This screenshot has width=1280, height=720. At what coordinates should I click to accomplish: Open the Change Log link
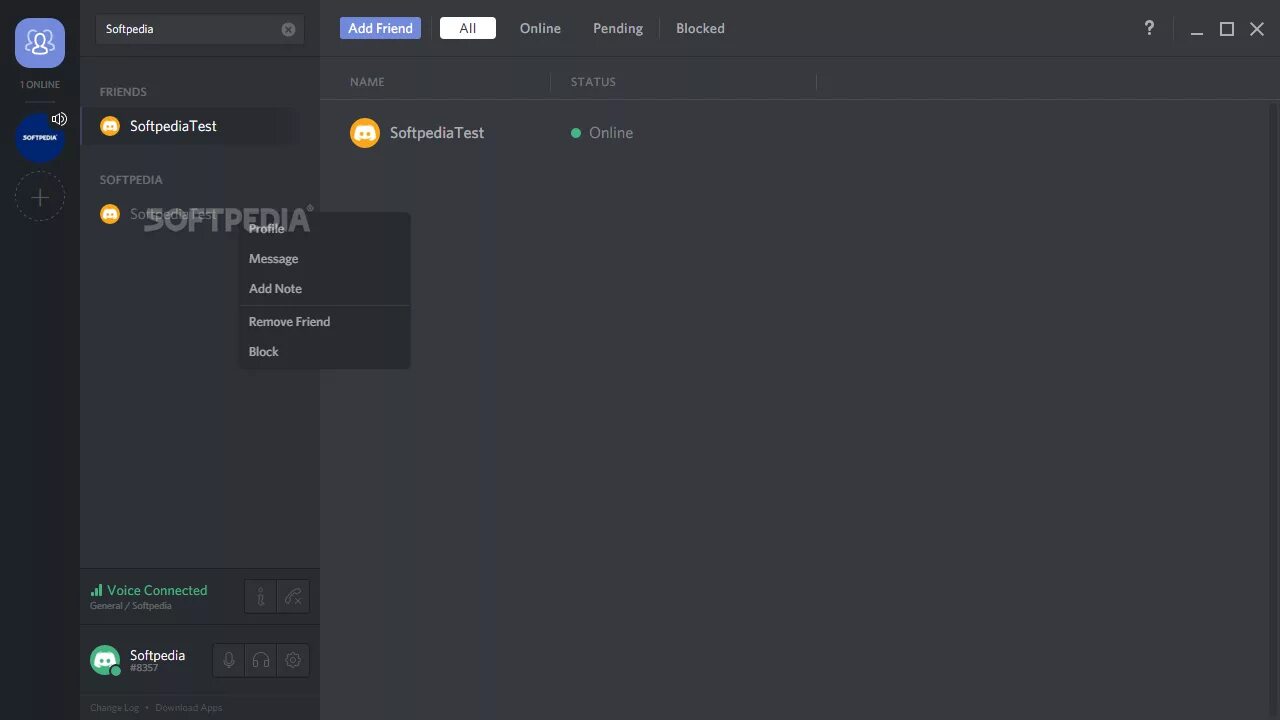115,708
